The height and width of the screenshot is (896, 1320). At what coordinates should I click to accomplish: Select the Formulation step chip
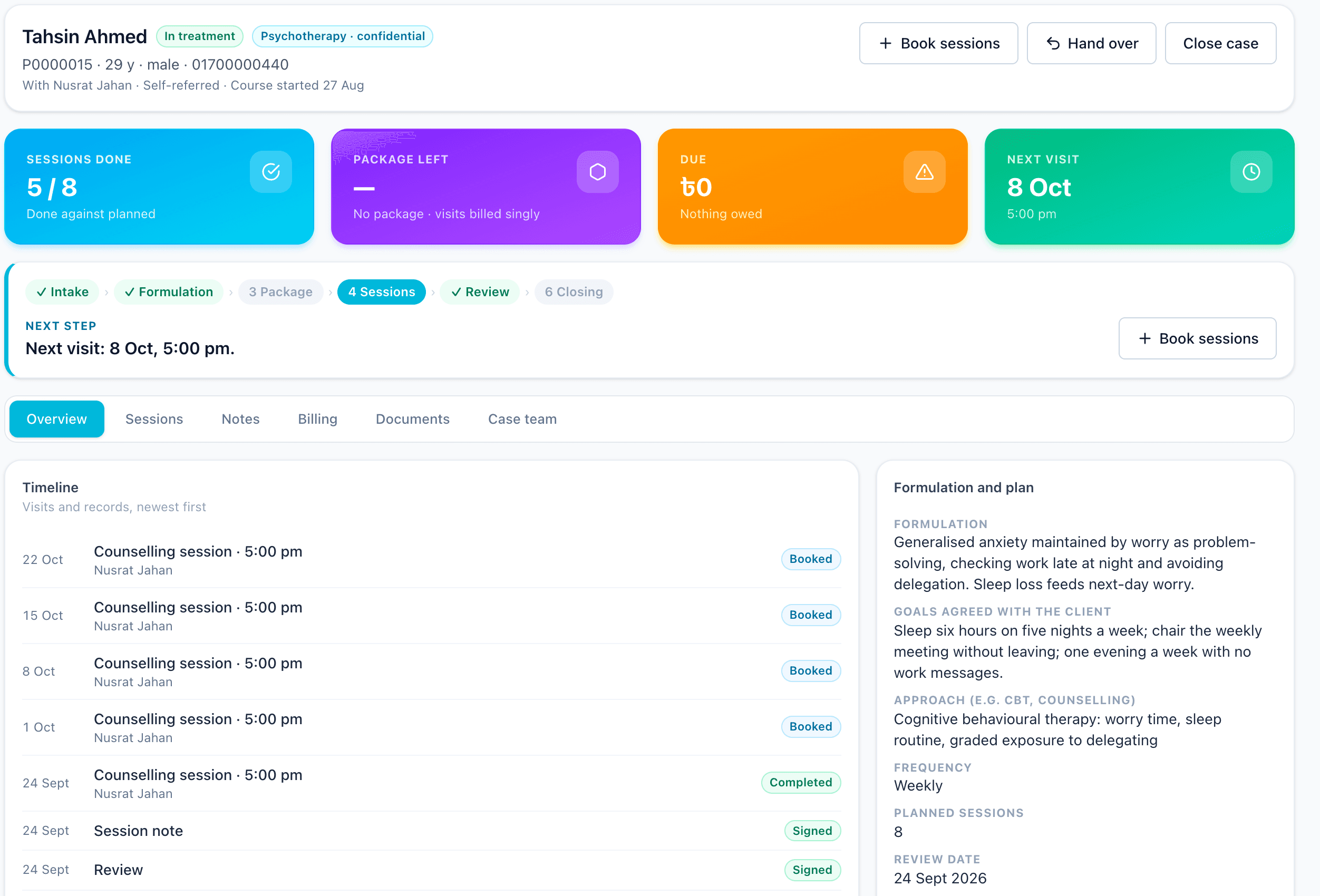tap(169, 292)
